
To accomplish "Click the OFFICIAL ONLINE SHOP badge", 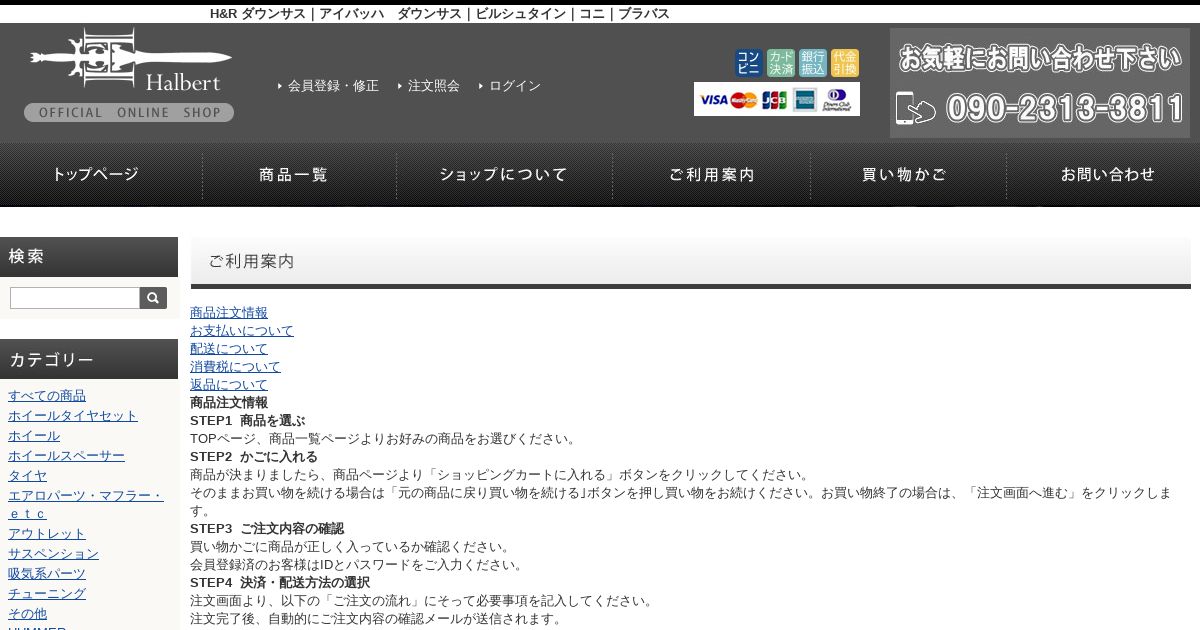I will [129, 113].
